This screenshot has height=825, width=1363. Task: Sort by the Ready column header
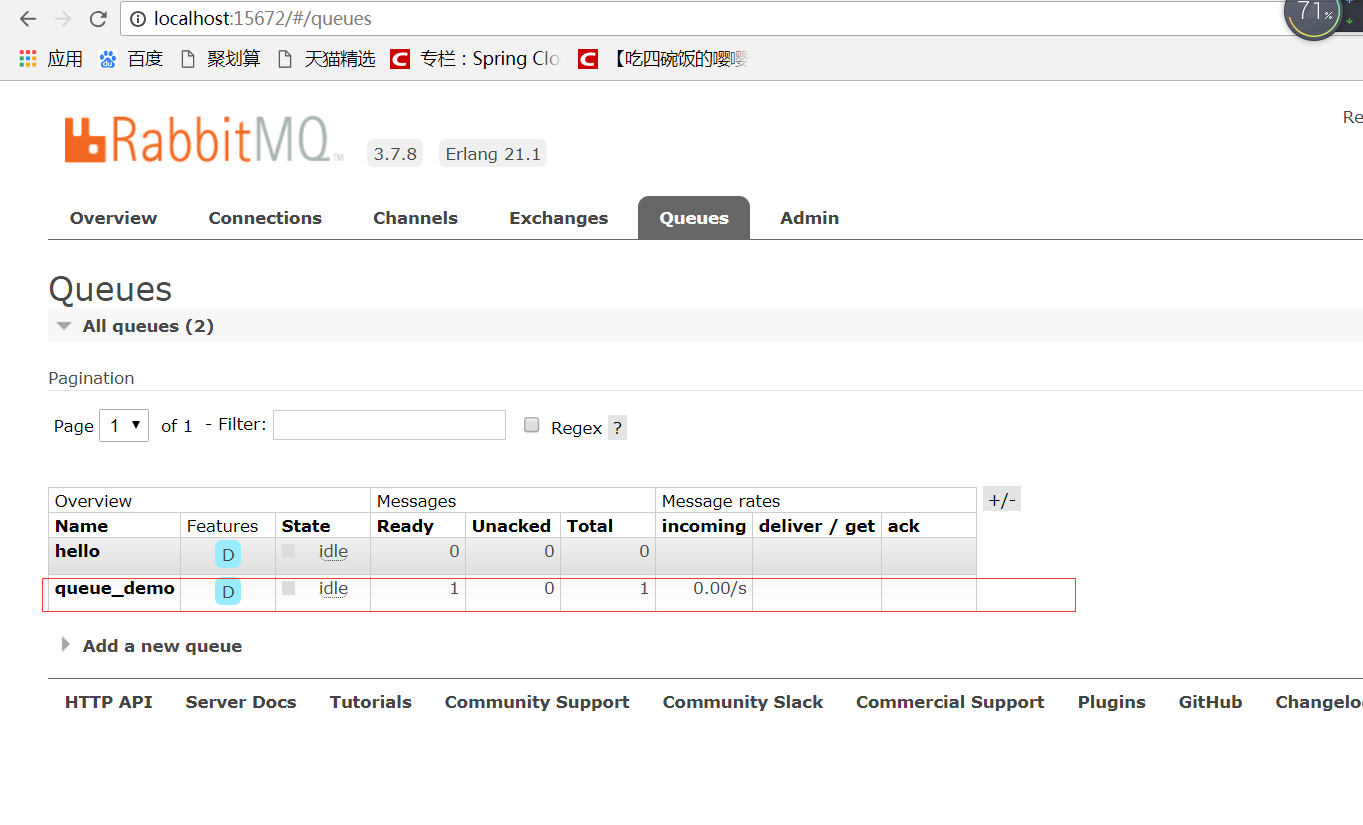(405, 526)
